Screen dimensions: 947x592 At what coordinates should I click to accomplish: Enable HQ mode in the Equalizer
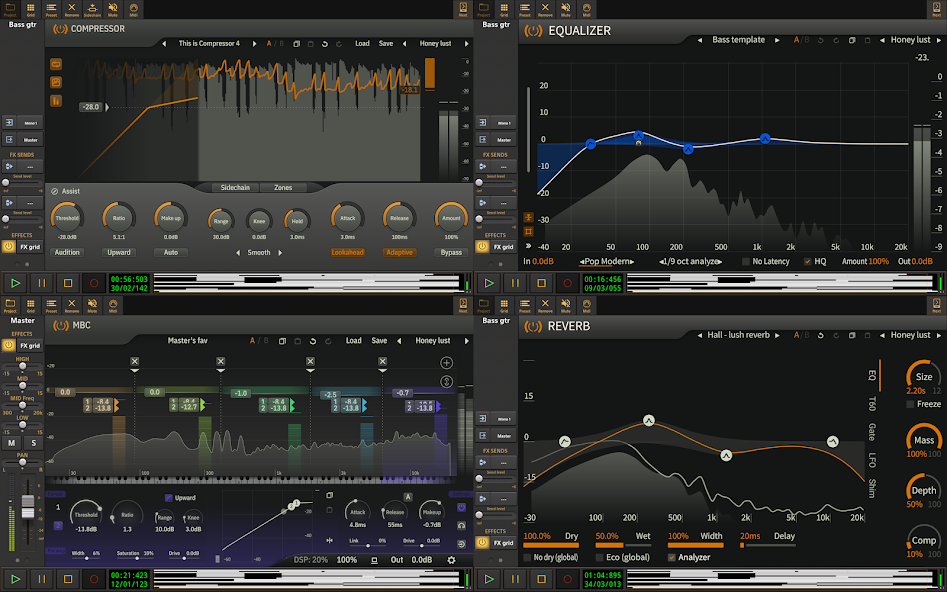(x=807, y=261)
